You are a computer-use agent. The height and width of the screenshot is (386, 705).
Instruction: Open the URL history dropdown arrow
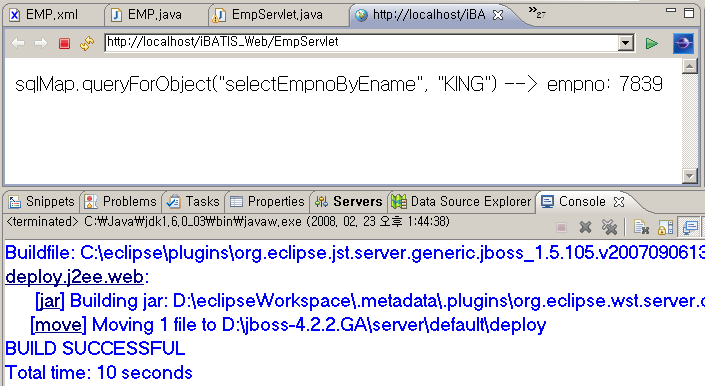625,43
